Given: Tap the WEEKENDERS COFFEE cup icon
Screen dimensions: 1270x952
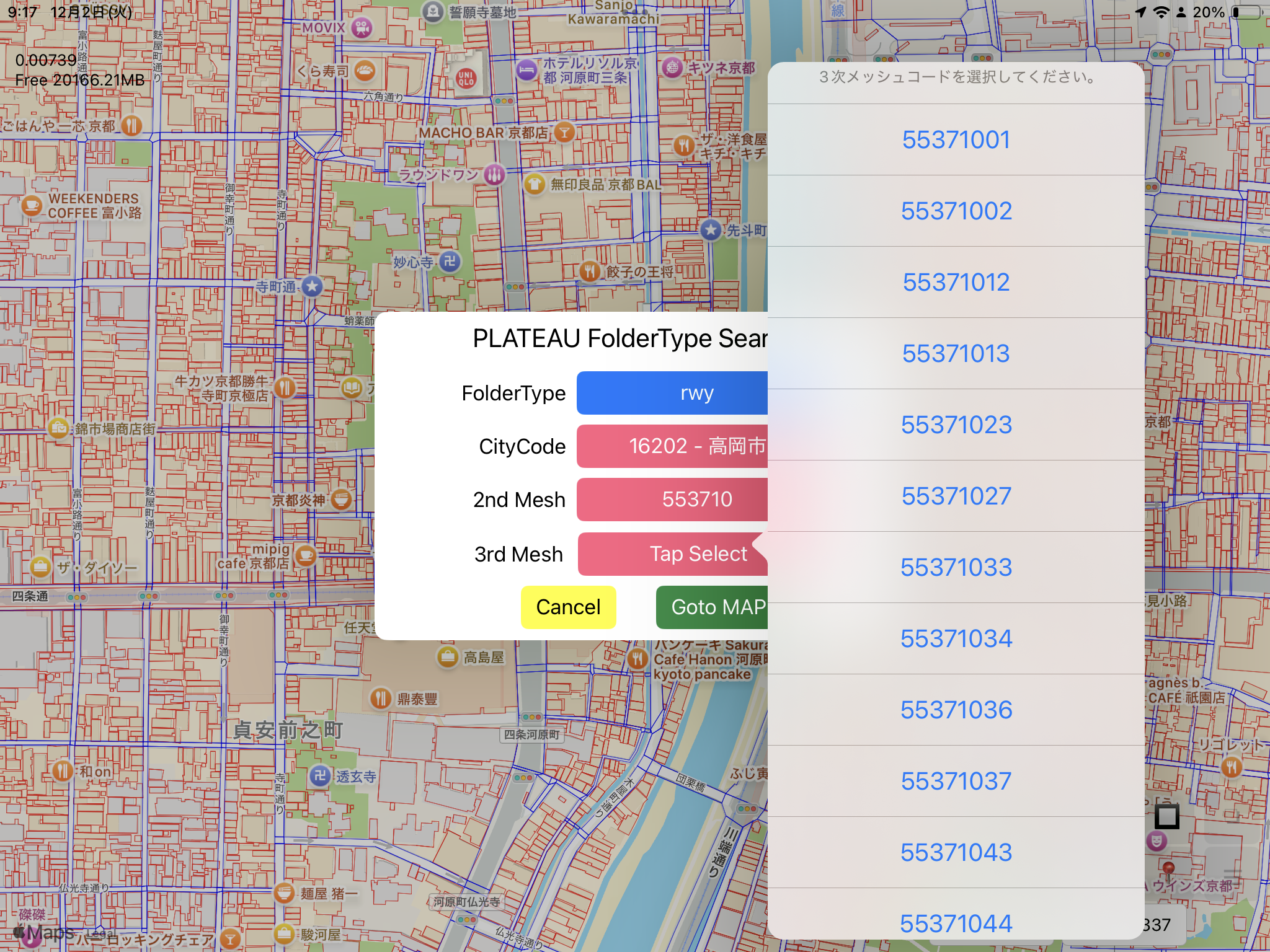Looking at the screenshot, I should 32,205.
